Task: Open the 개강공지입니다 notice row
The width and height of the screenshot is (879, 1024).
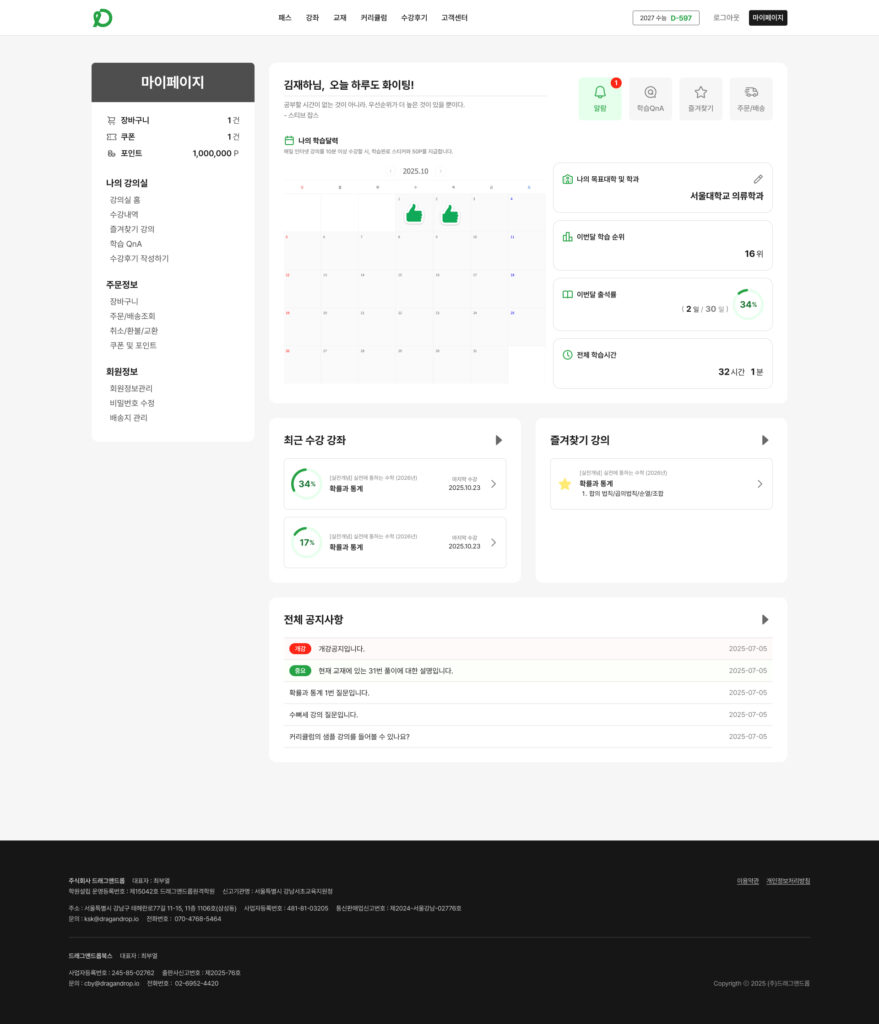Action: click(x=528, y=649)
